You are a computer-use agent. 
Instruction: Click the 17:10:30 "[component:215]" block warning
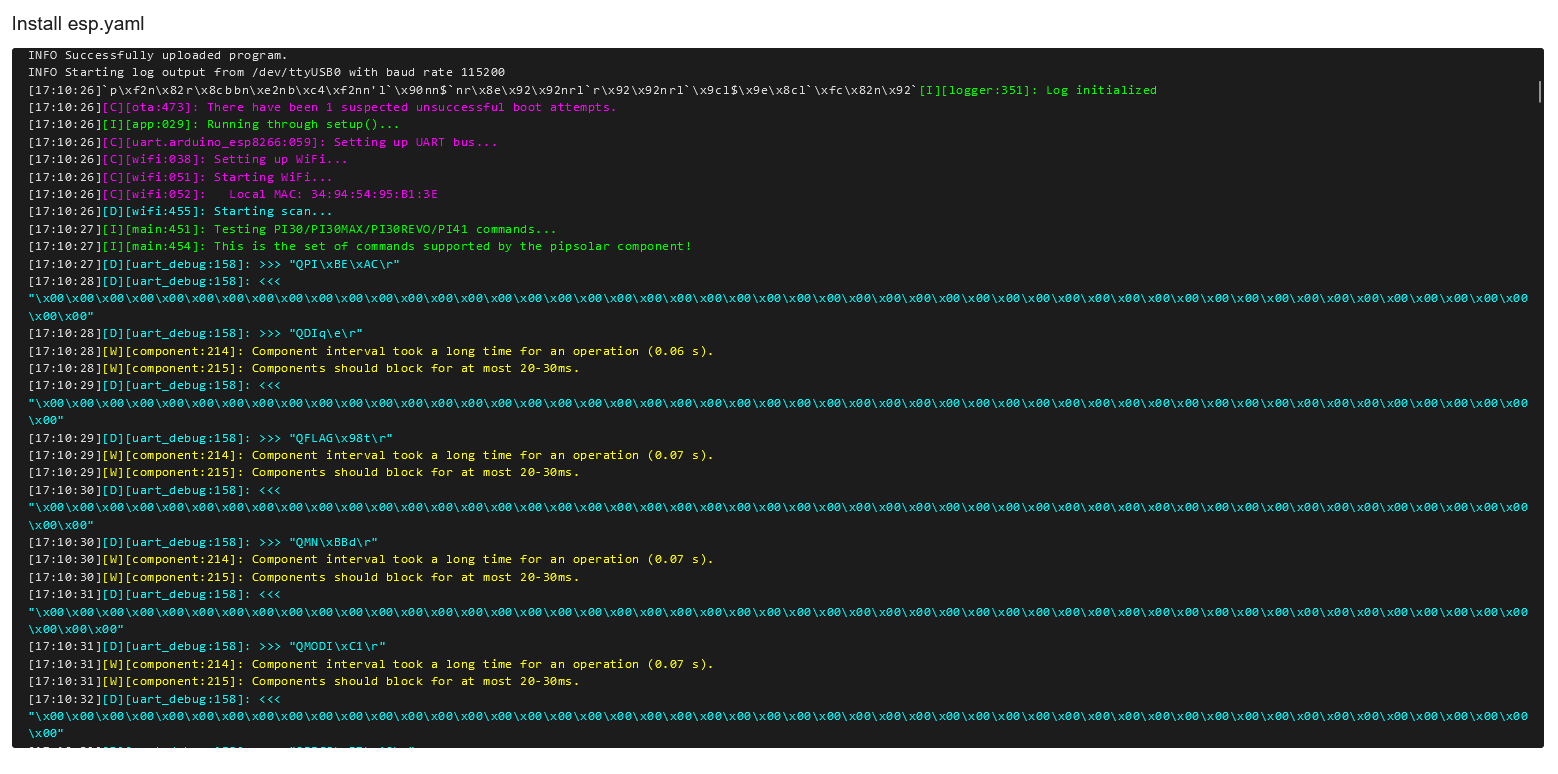[303, 577]
